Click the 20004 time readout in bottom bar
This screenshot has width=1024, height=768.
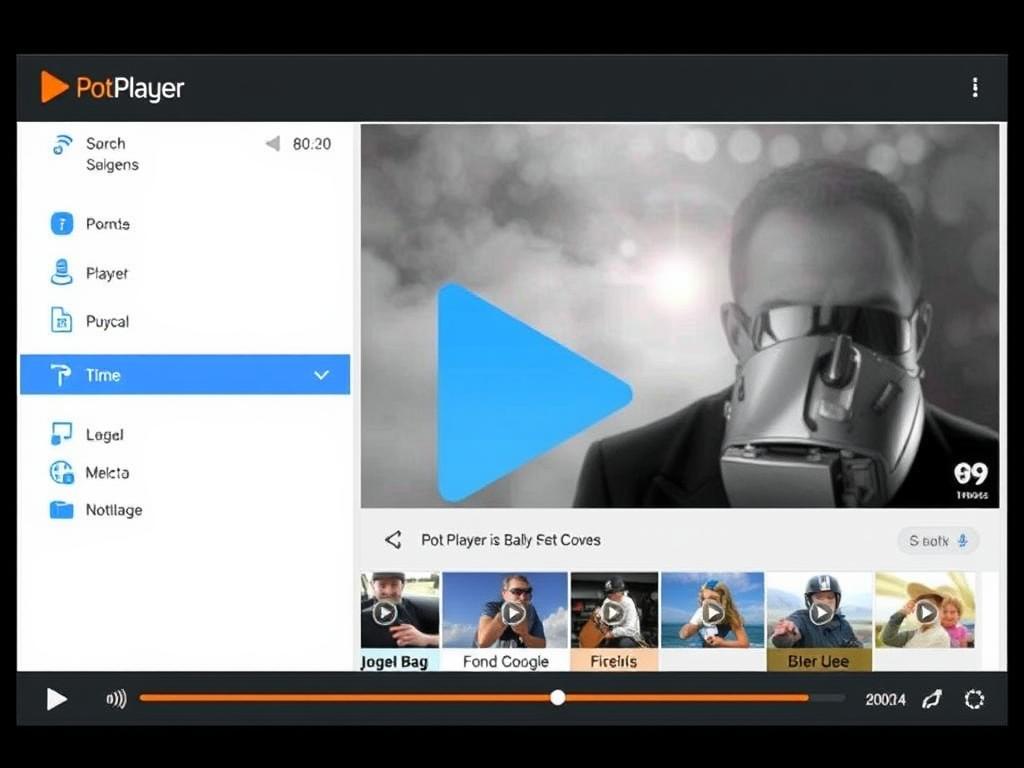coord(886,699)
